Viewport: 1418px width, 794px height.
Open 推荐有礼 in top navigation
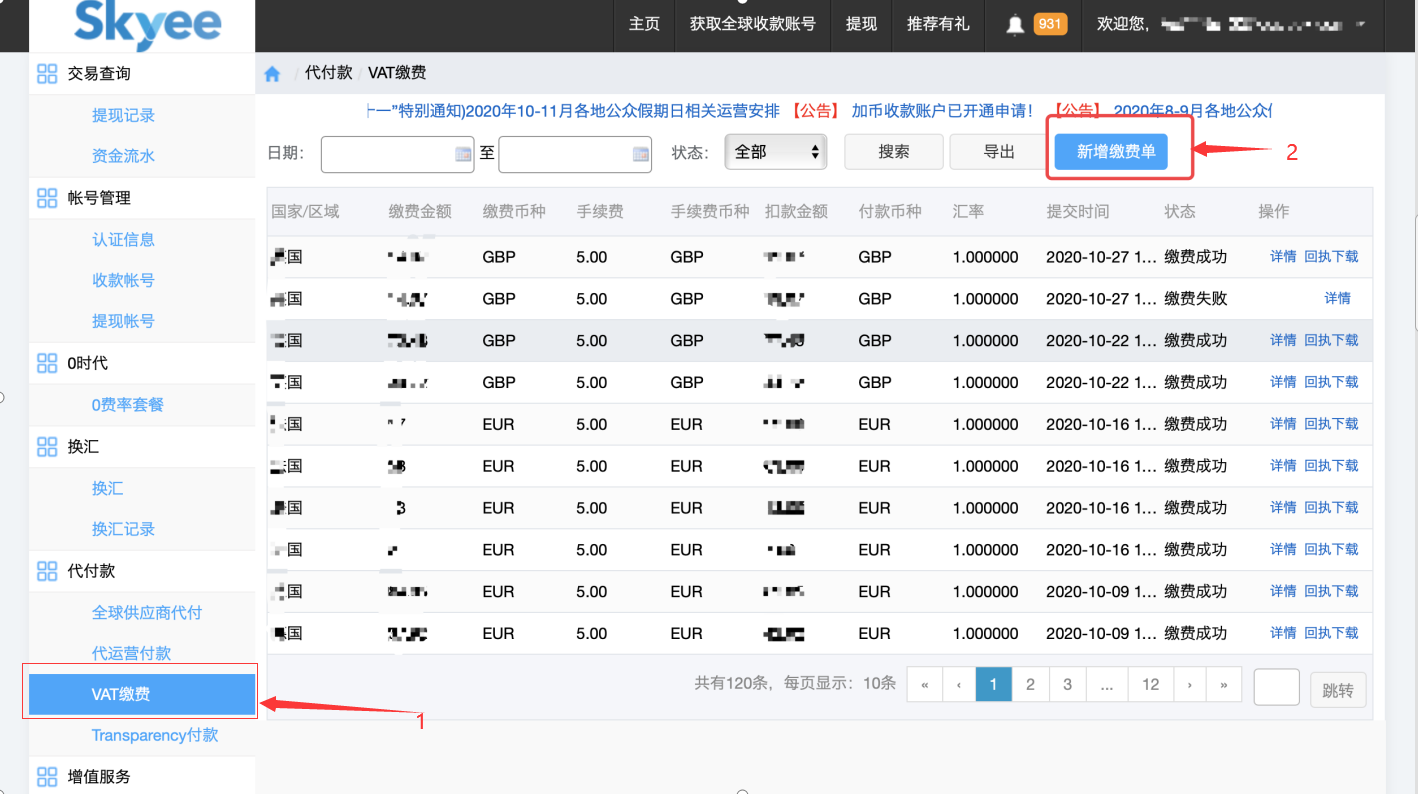pyautogui.click(x=938, y=24)
